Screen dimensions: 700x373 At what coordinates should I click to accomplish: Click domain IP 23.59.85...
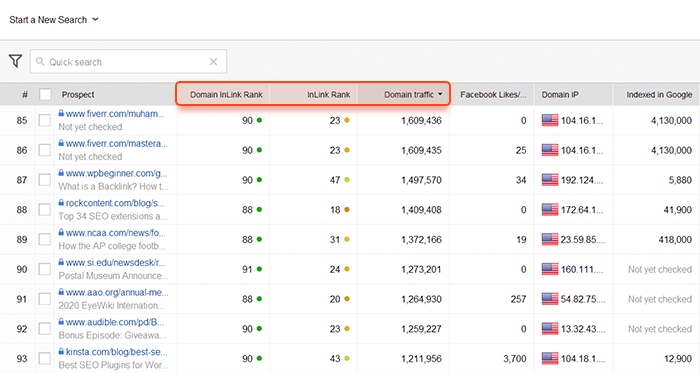[583, 240]
